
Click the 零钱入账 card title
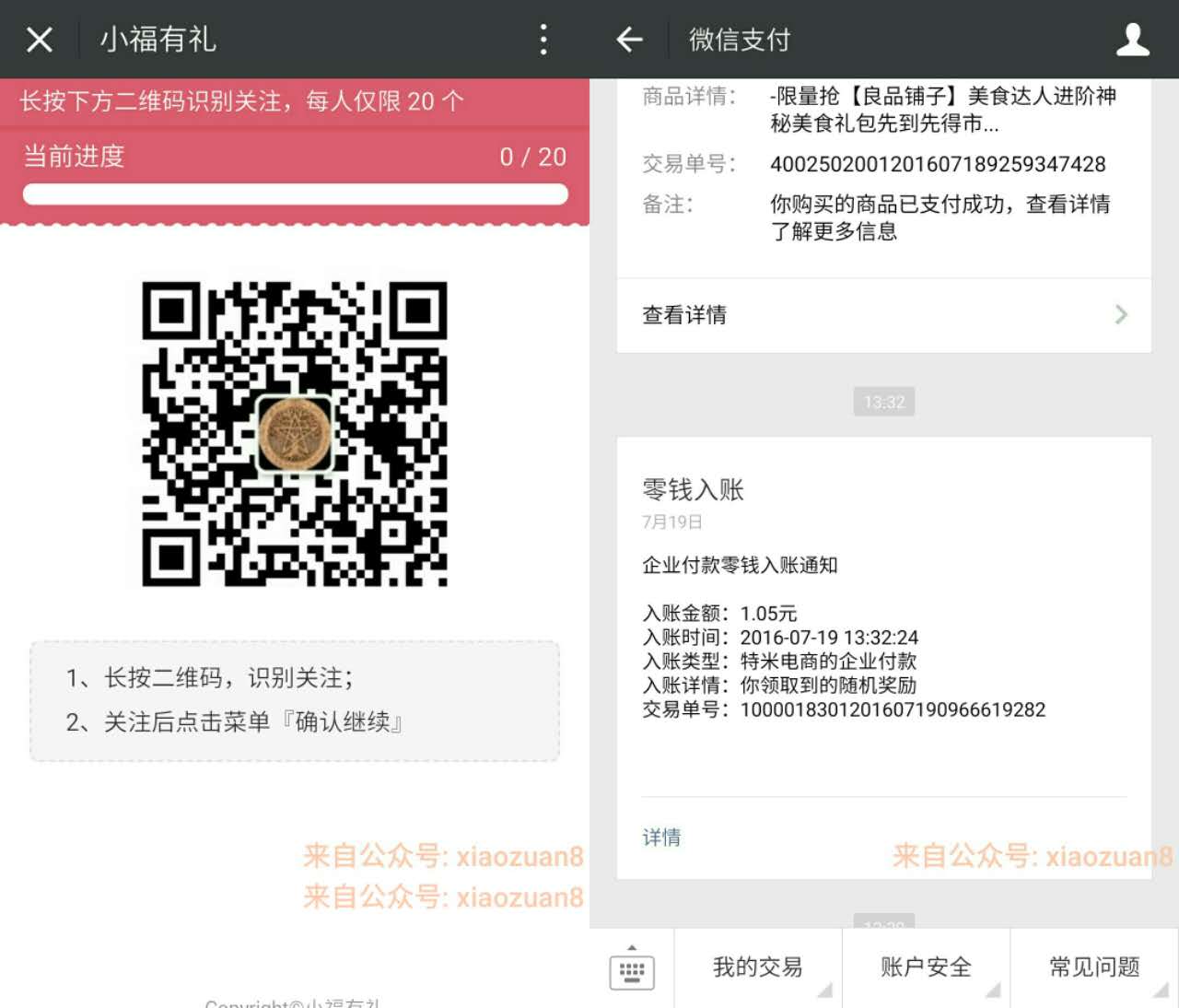pos(693,489)
